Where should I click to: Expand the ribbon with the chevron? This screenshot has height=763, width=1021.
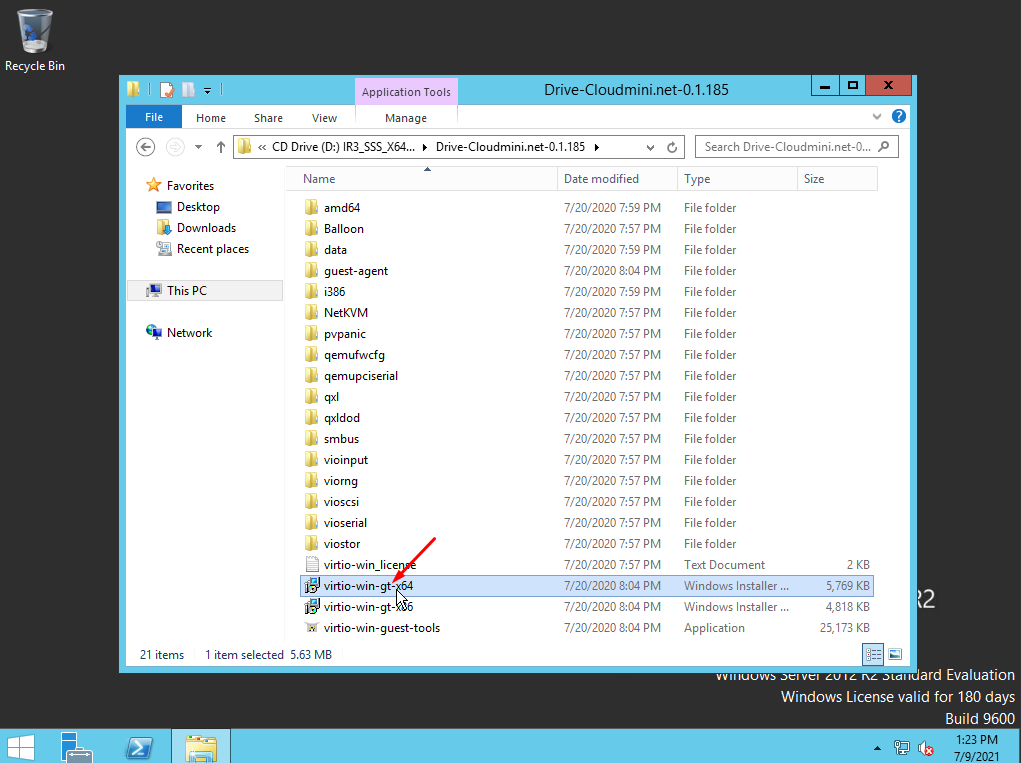(876, 117)
